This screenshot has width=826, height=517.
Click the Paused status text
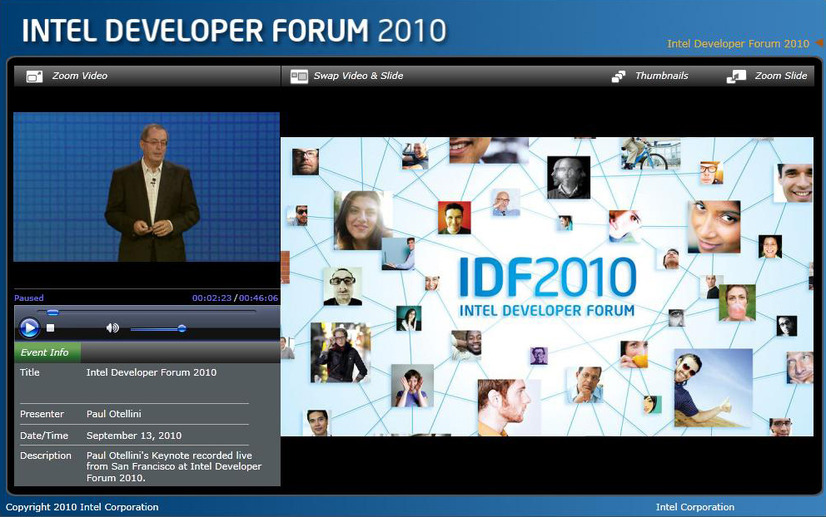pos(29,298)
